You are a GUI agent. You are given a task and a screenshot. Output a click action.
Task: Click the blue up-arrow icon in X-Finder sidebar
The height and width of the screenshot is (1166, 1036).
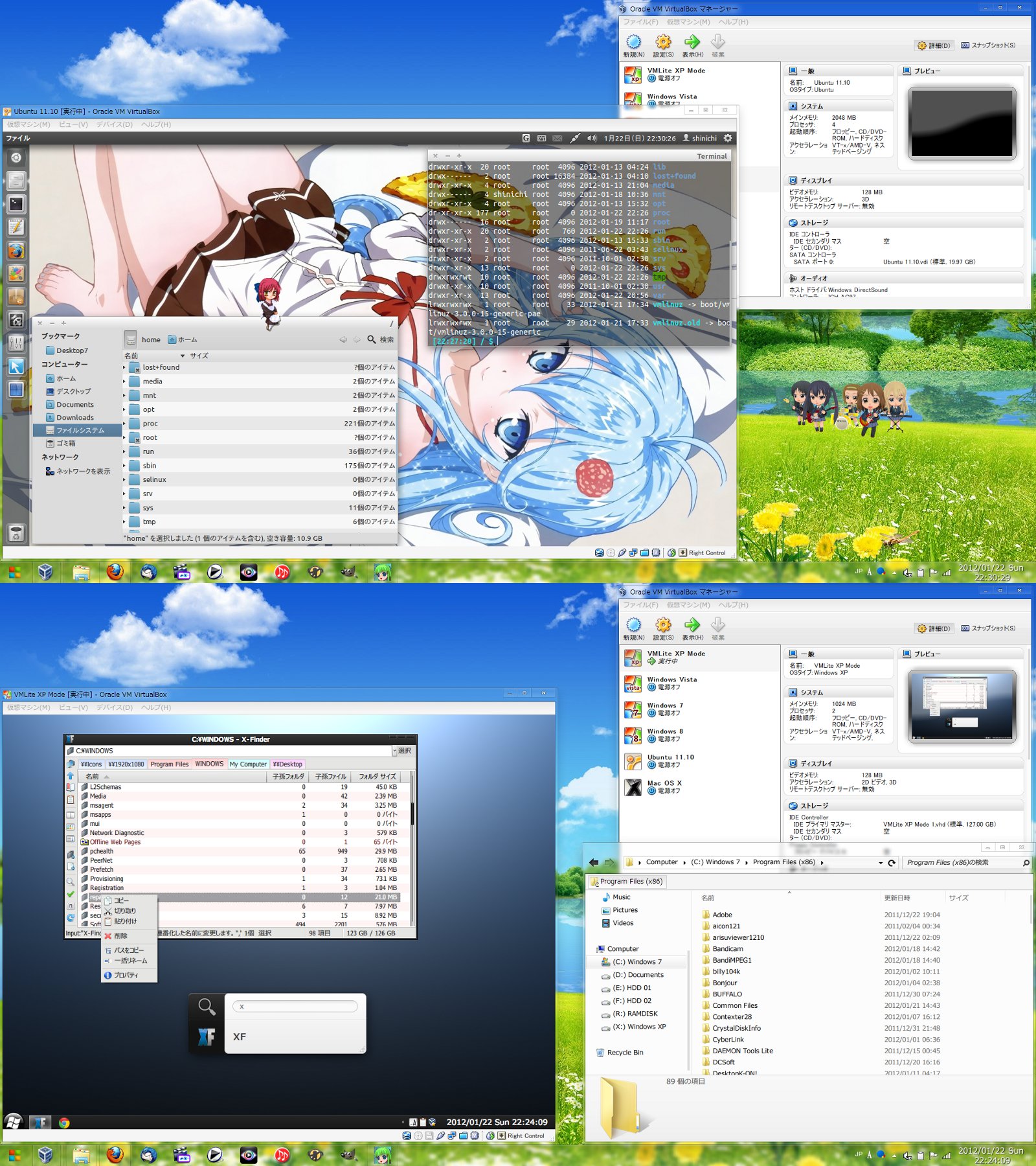71,776
